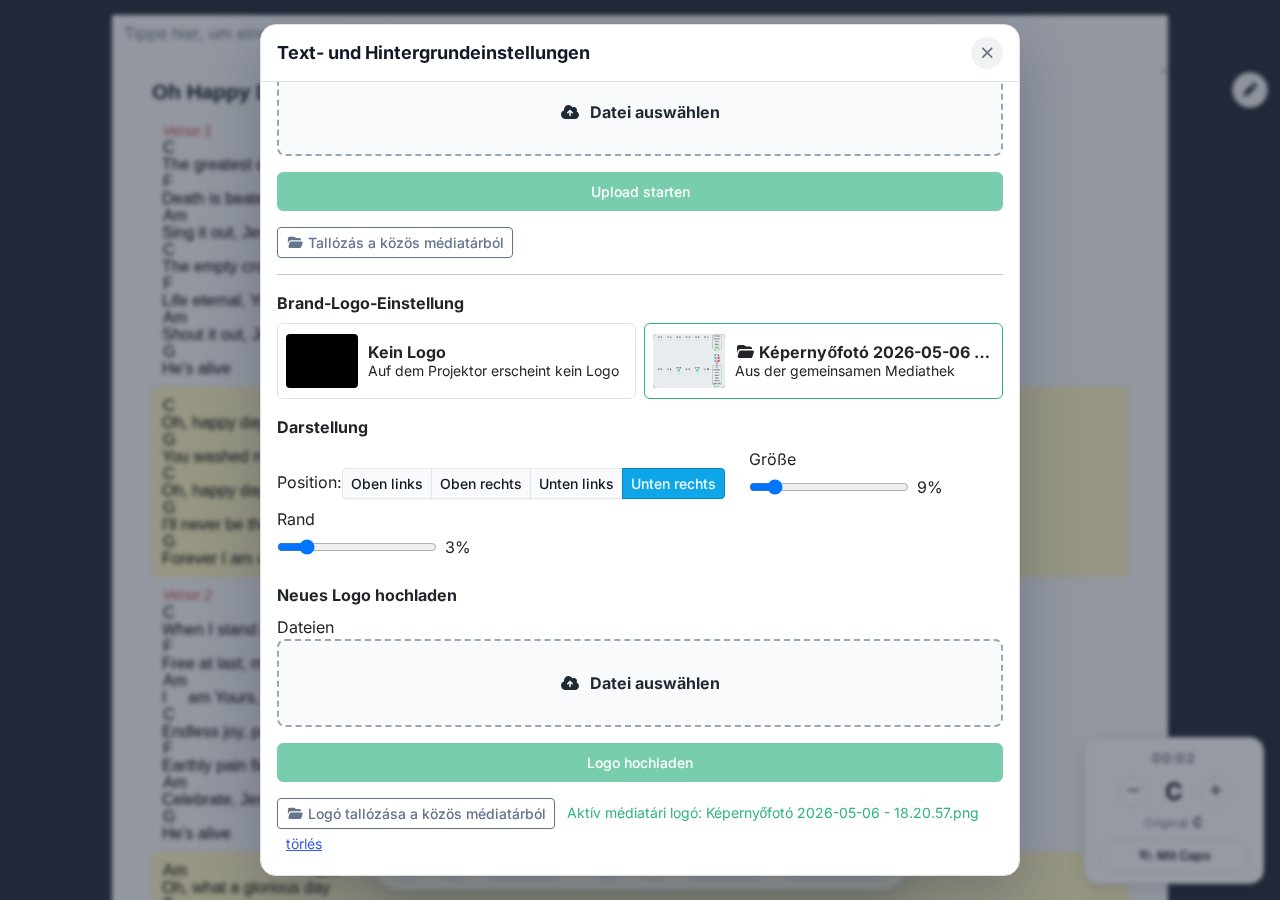1280x900 pixels.
Task: Set logo position to Oben rechts
Action: (481, 484)
